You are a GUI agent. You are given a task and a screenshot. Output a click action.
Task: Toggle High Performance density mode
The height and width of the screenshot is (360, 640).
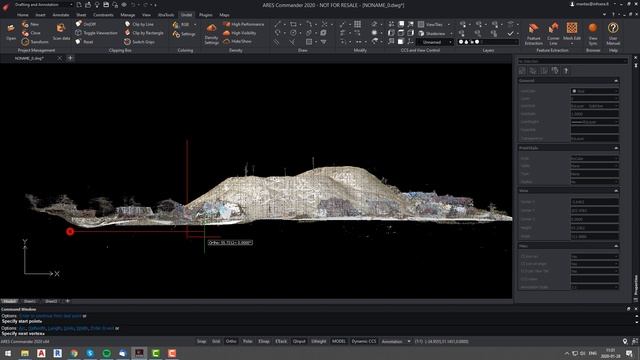click(x=244, y=24)
